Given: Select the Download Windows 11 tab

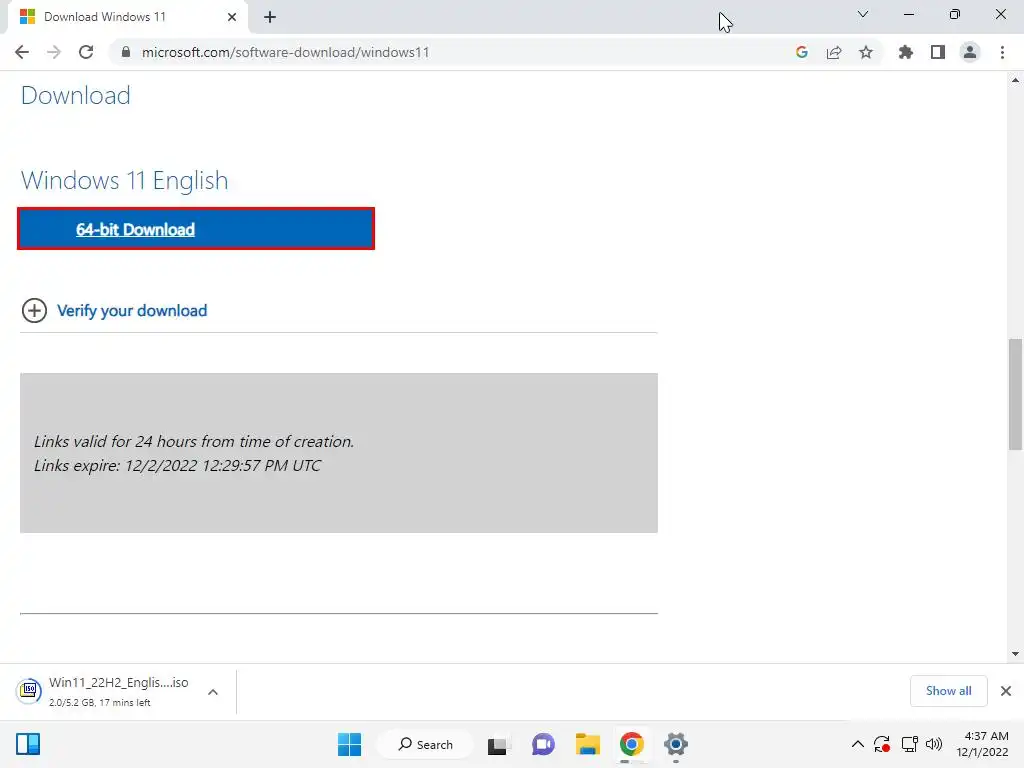Looking at the screenshot, I should coord(127,17).
